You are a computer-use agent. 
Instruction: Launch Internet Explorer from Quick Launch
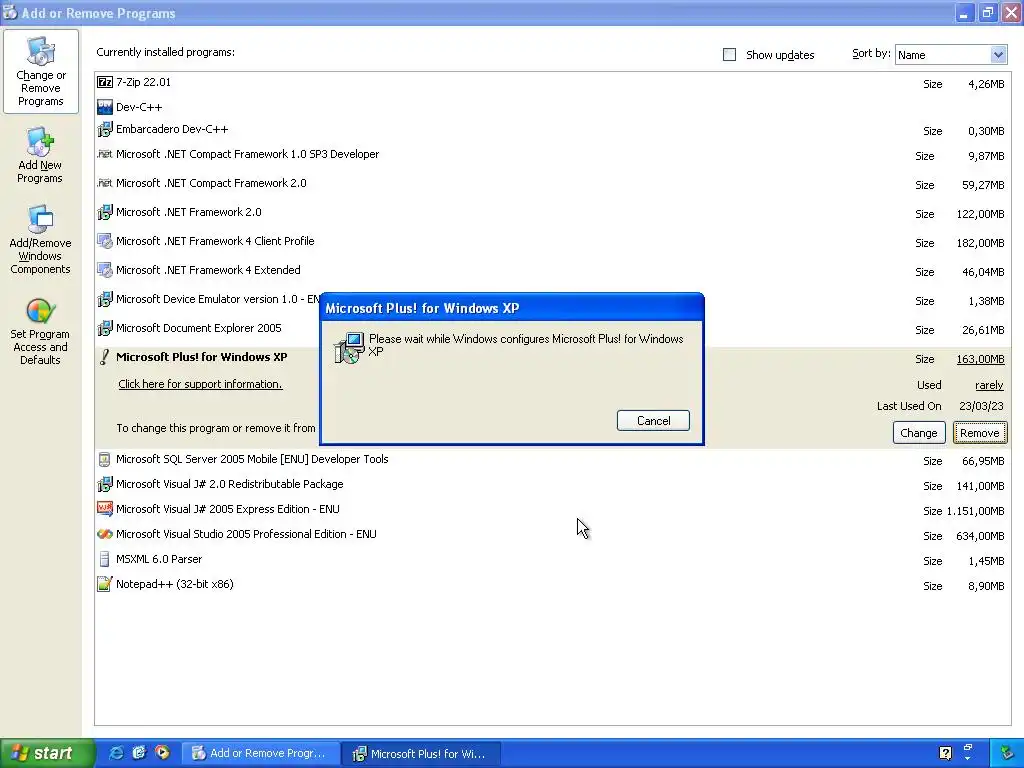pyautogui.click(x=116, y=753)
